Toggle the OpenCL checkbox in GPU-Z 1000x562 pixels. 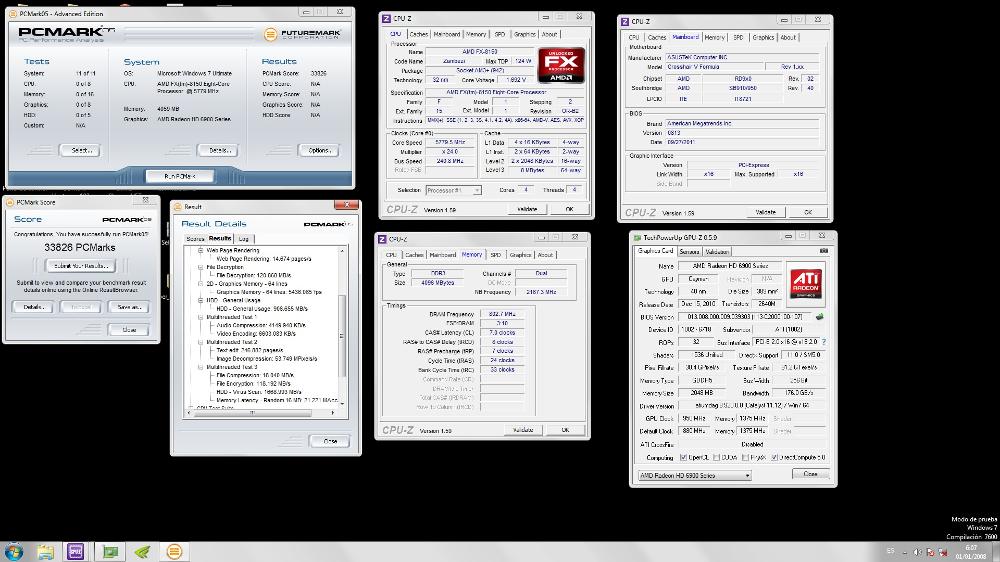684,457
